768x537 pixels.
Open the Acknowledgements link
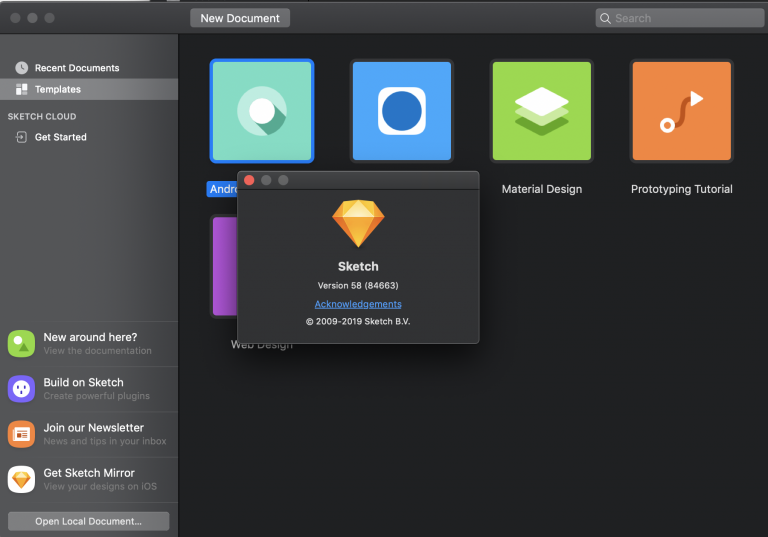coord(358,304)
